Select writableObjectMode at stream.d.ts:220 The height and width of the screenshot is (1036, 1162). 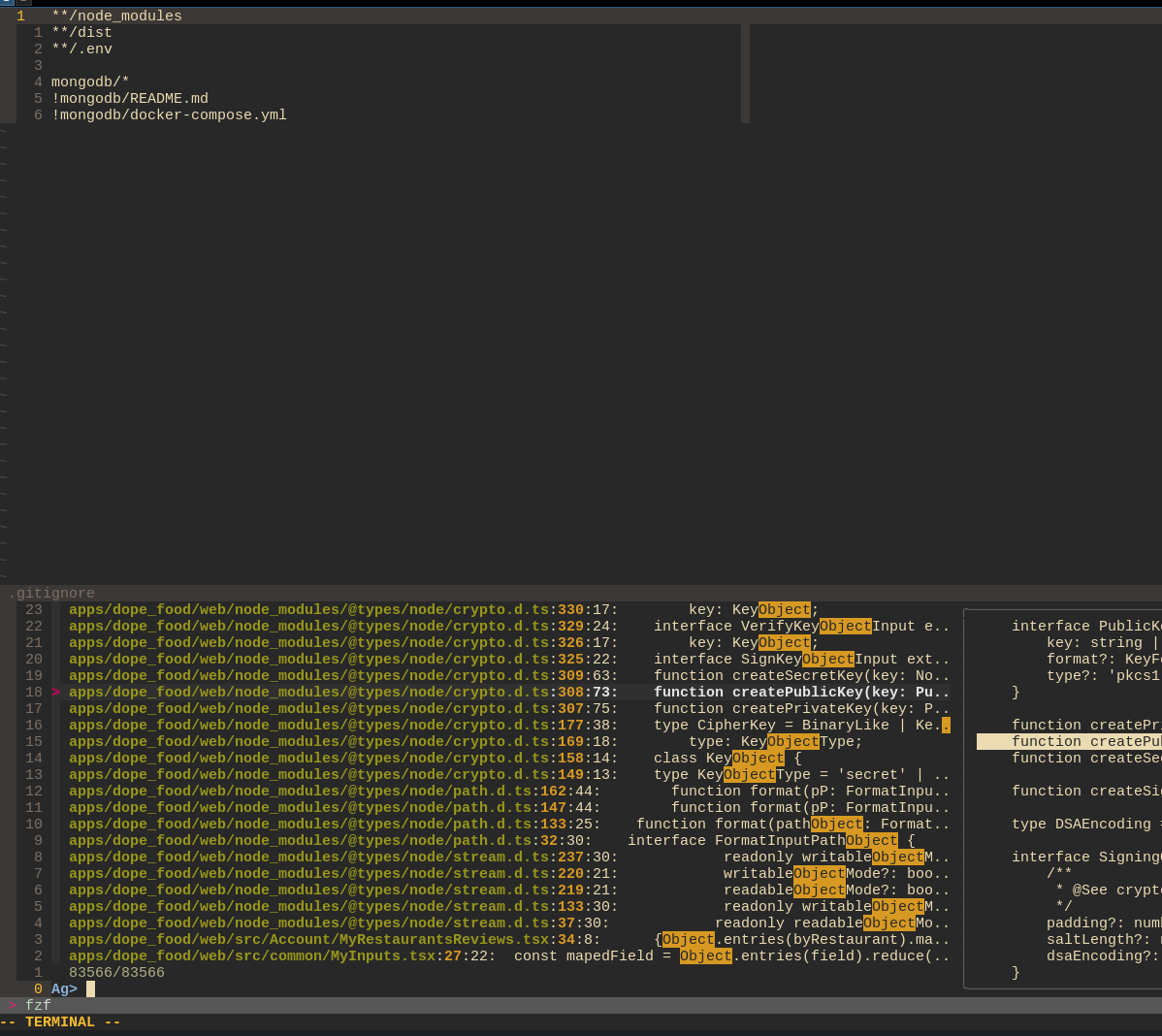tap(509, 873)
